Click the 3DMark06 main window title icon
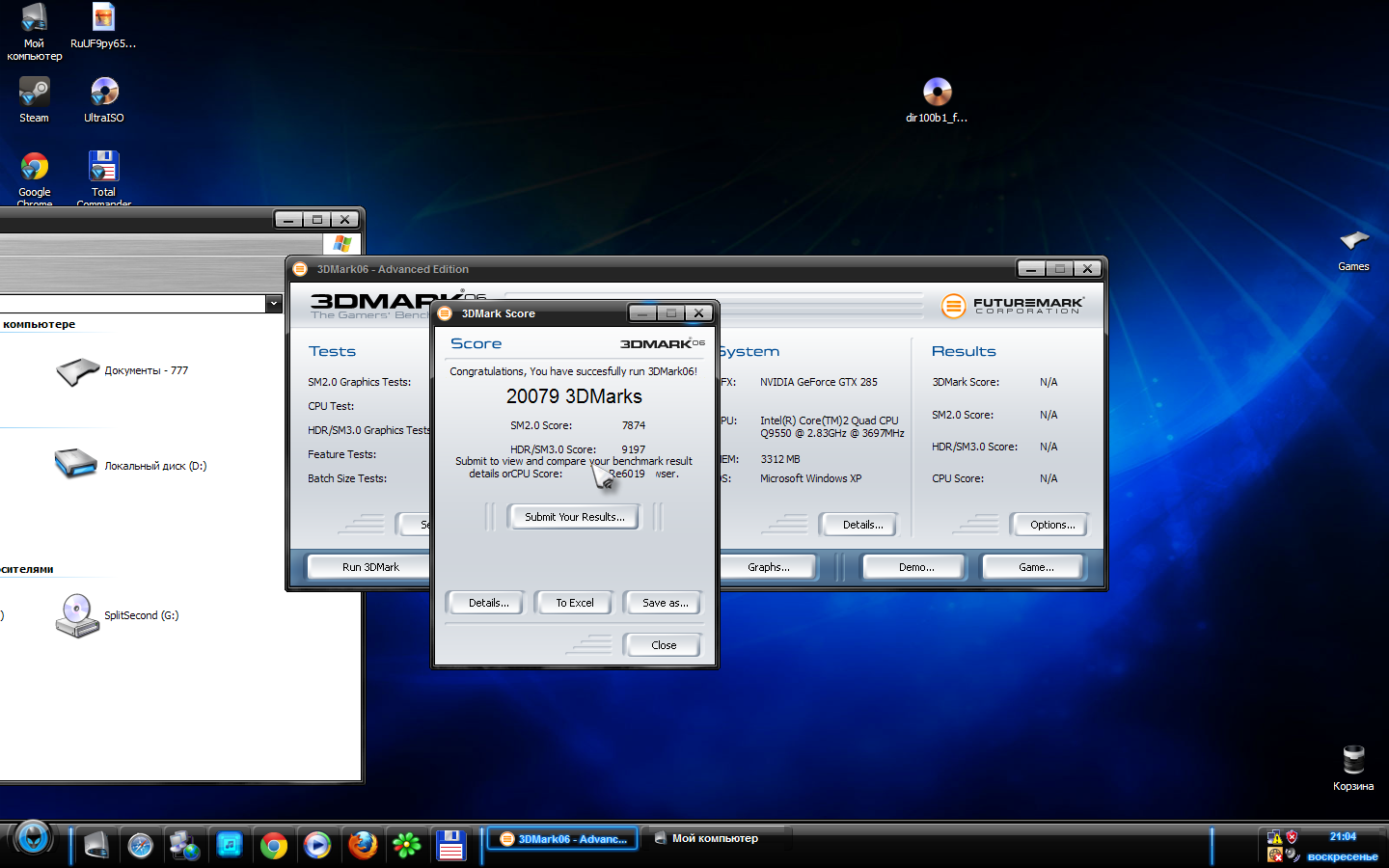 pos(300,269)
